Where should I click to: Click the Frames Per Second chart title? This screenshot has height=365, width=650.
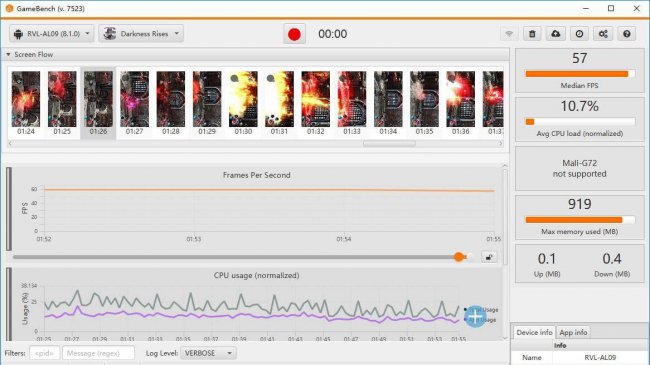[x=257, y=175]
